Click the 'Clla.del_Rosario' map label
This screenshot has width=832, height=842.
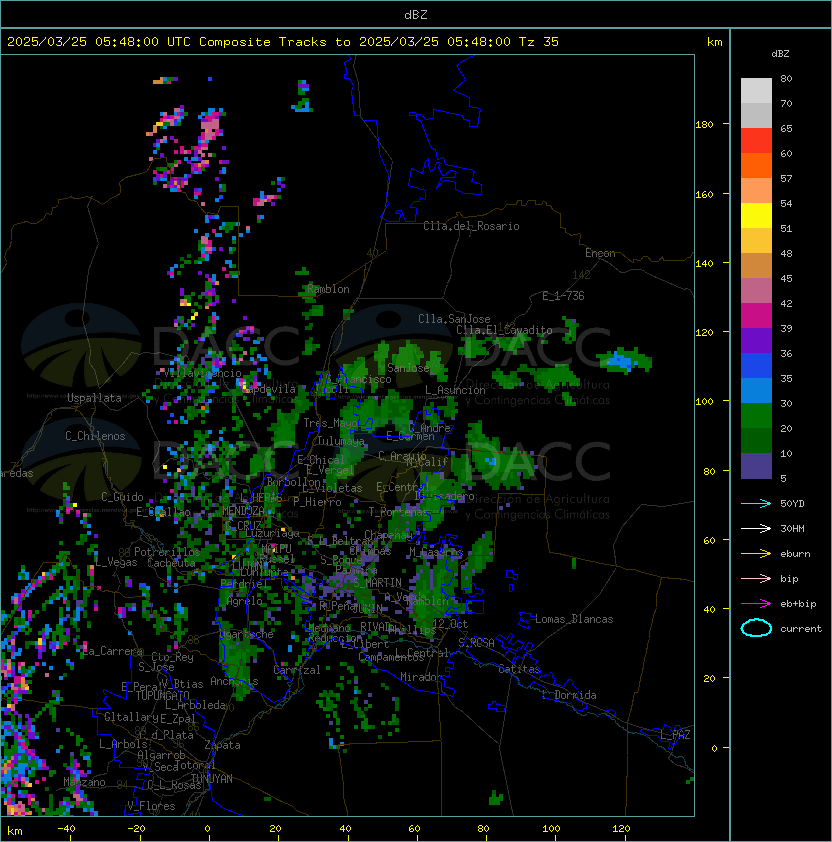pos(471,226)
